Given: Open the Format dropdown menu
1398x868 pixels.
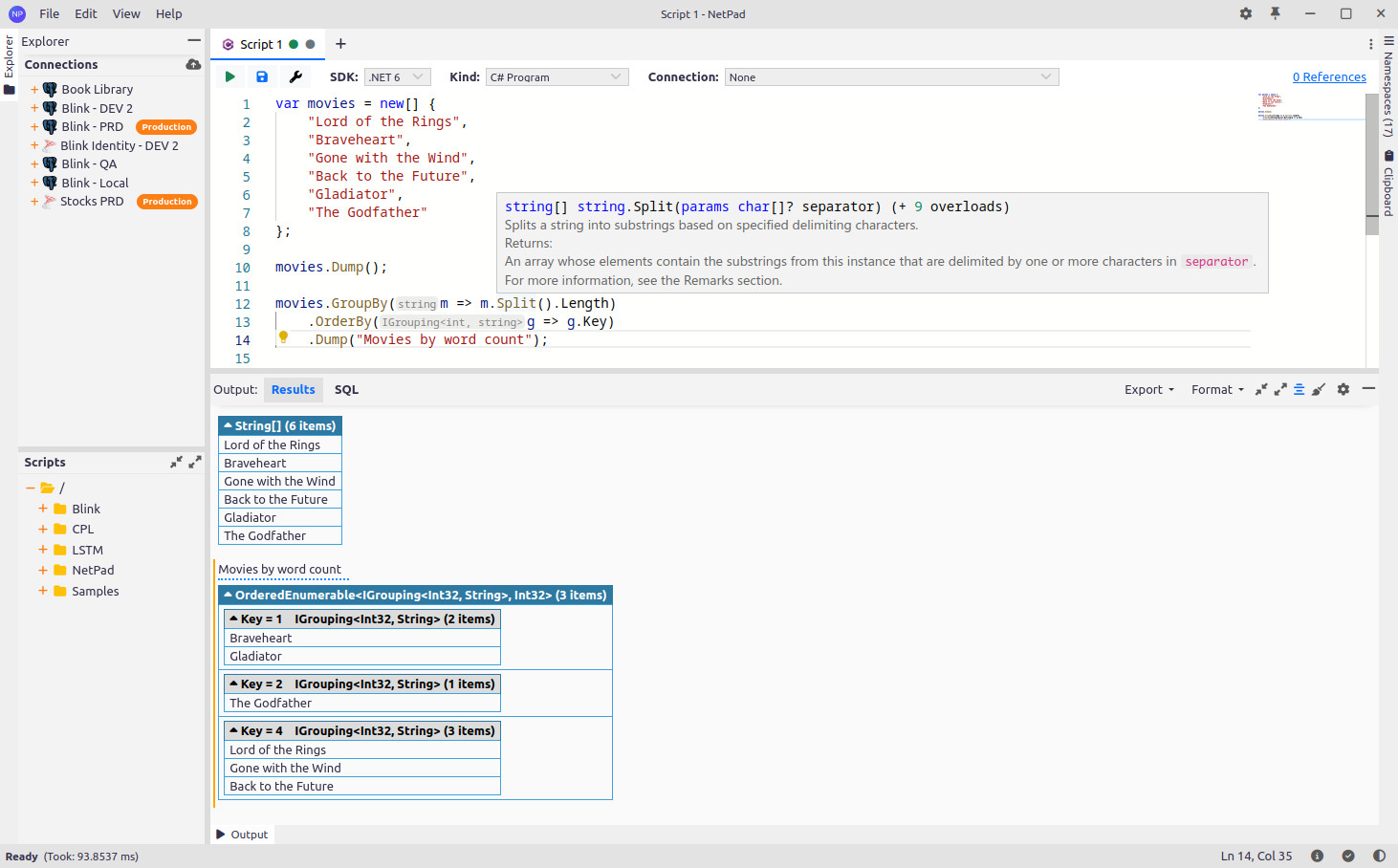Looking at the screenshot, I should tap(1217, 389).
